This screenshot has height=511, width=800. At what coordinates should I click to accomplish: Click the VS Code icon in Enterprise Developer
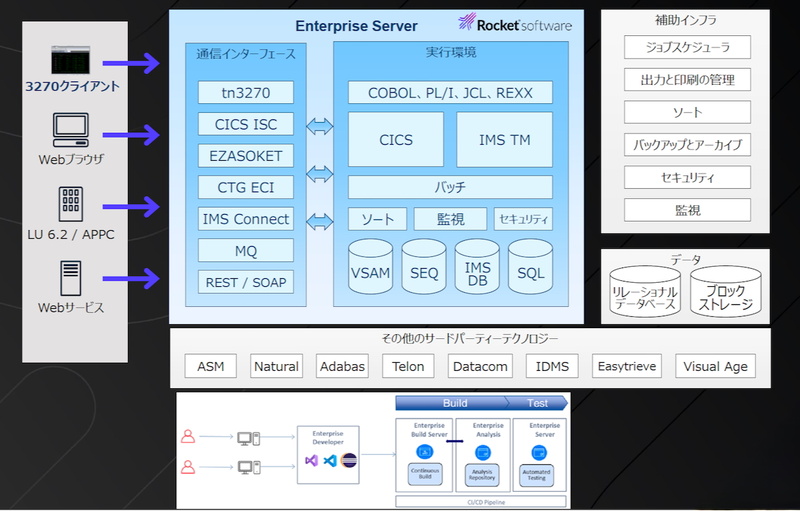[329, 461]
